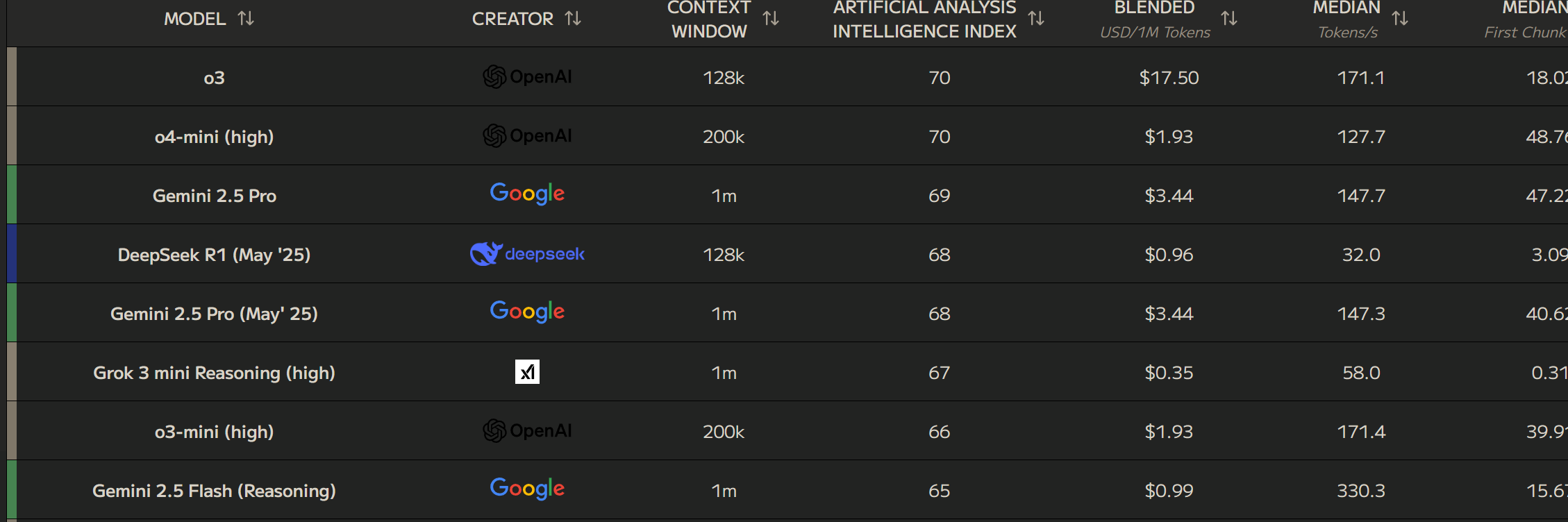Open DeepSeek R1 (May '25) model entry

click(214, 255)
